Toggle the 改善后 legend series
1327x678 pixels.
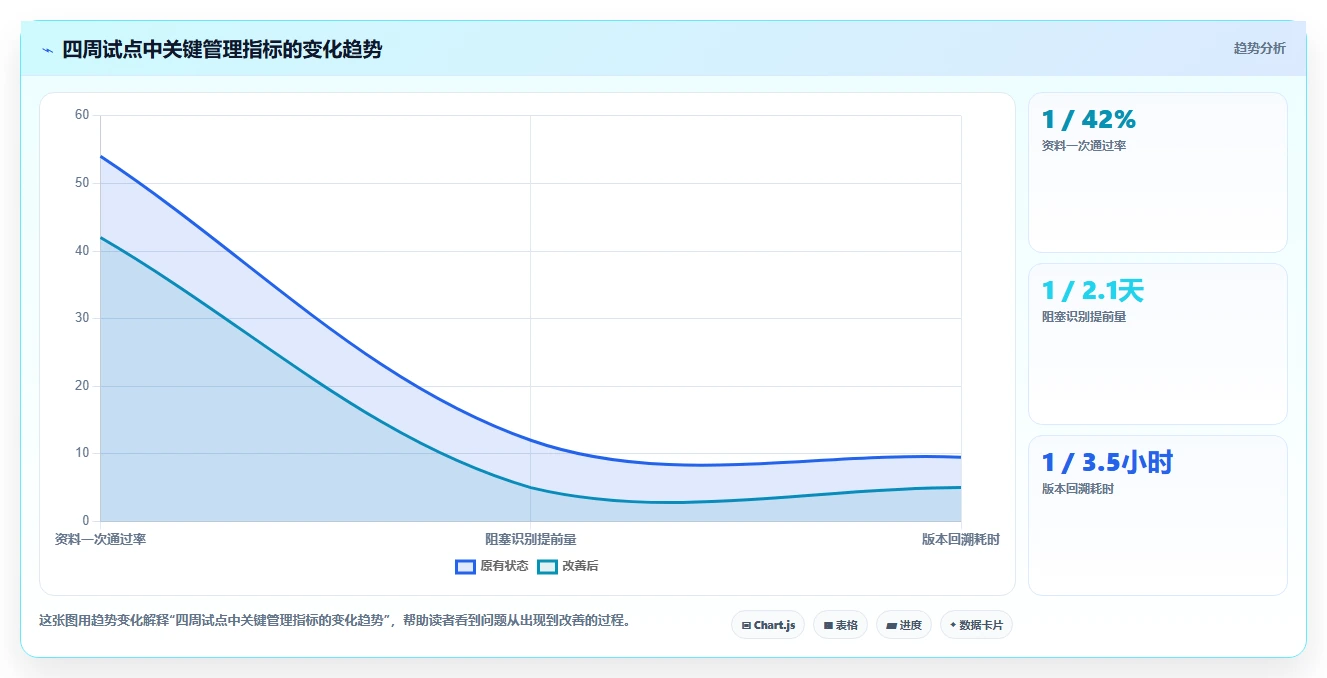(x=567, y=566)
